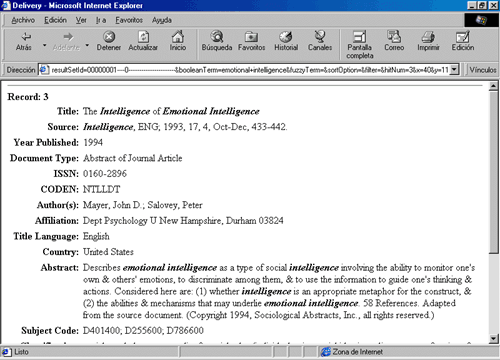Stop loading with Detener
The height and width of the screenshot is (360, 500).
click(109, 41)
